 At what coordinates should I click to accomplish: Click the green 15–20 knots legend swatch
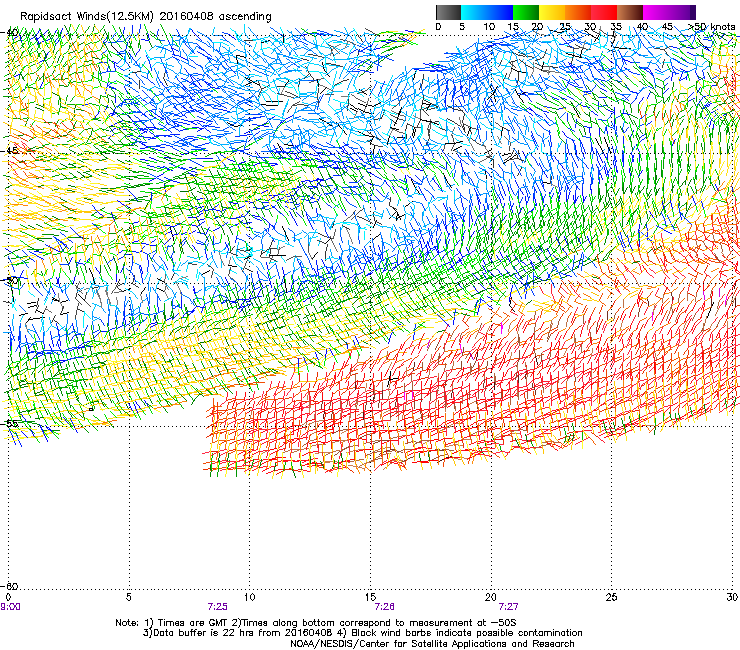click(526, 12)
